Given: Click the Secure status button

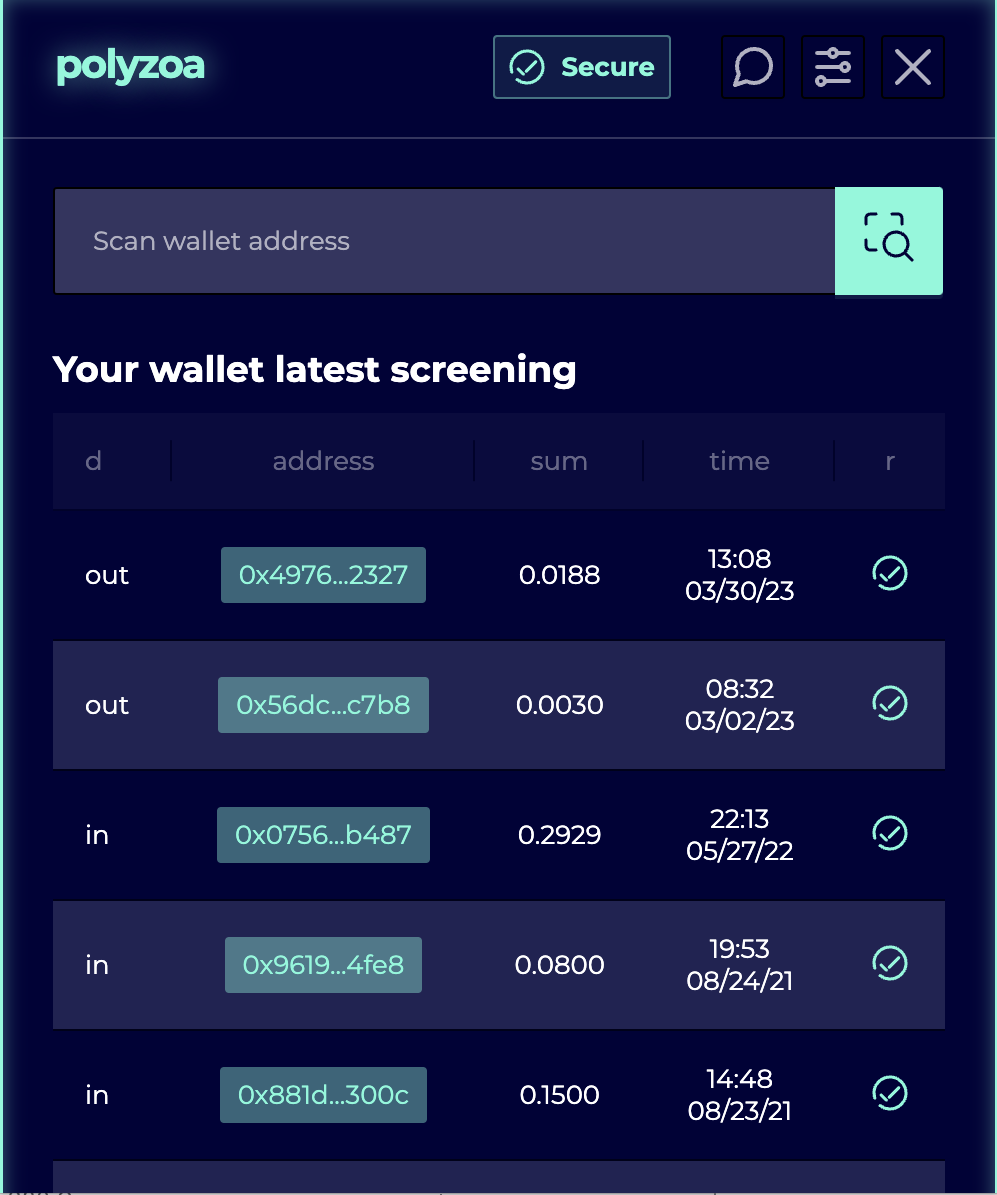Looking at the screenshot, I should (582, 68).
